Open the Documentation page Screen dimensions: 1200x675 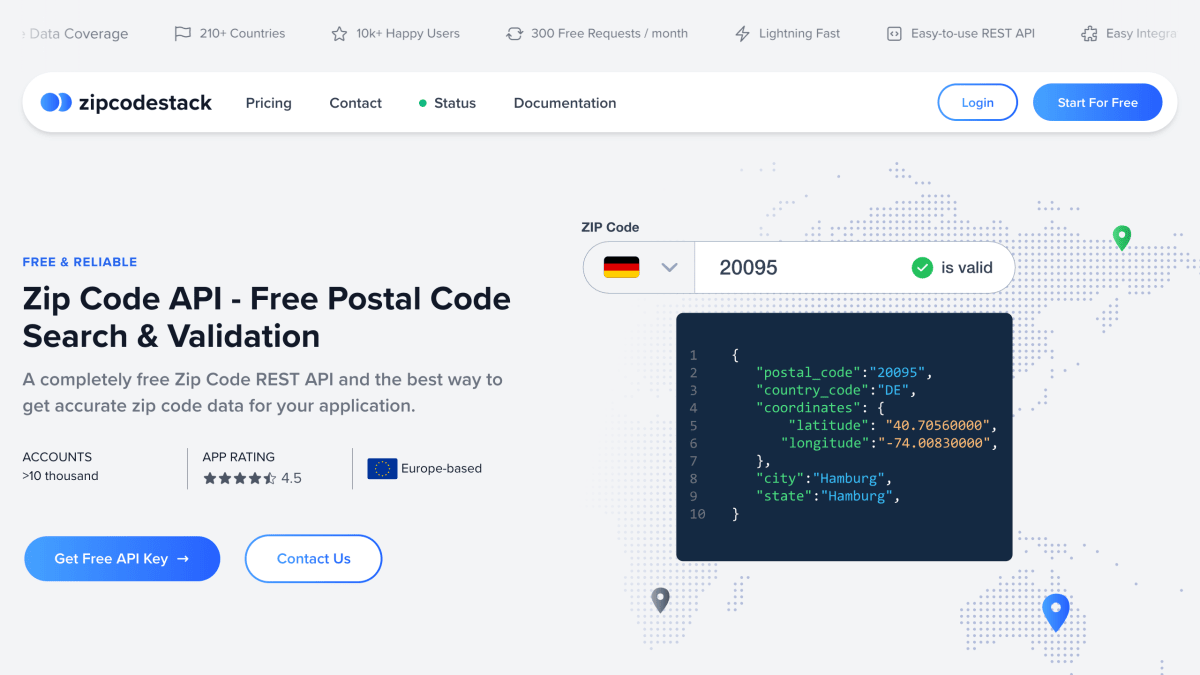(565, 103)
